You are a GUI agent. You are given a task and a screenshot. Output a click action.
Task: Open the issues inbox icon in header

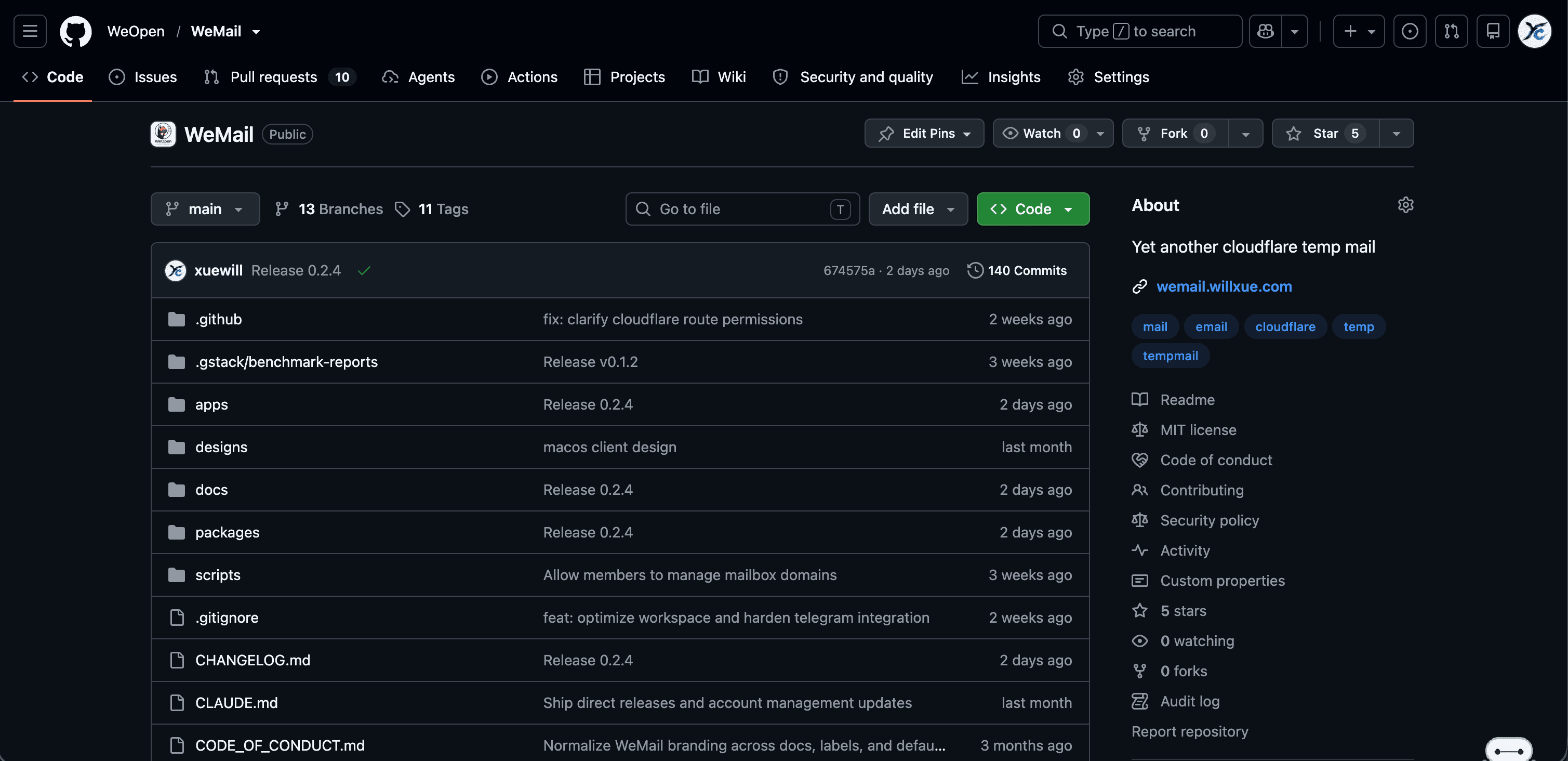coord(1410,31)
